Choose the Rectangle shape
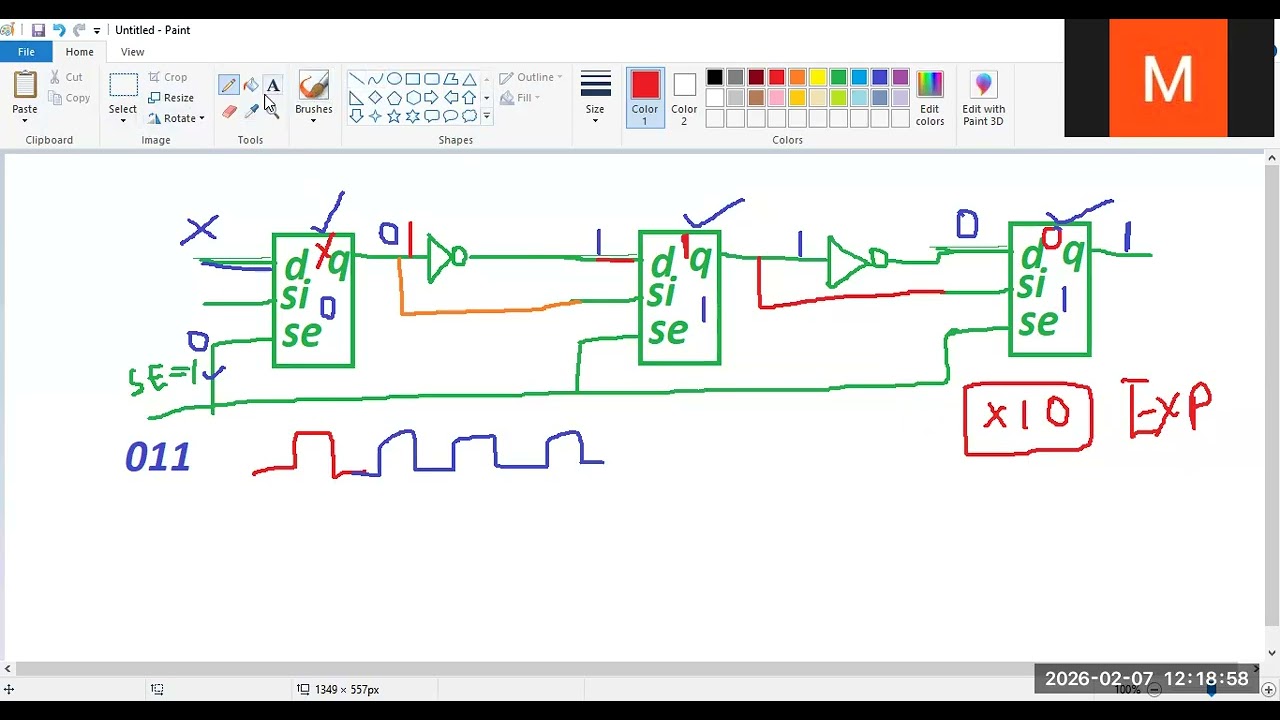This screenshot has height=720, width=1280. pos(413,79)
